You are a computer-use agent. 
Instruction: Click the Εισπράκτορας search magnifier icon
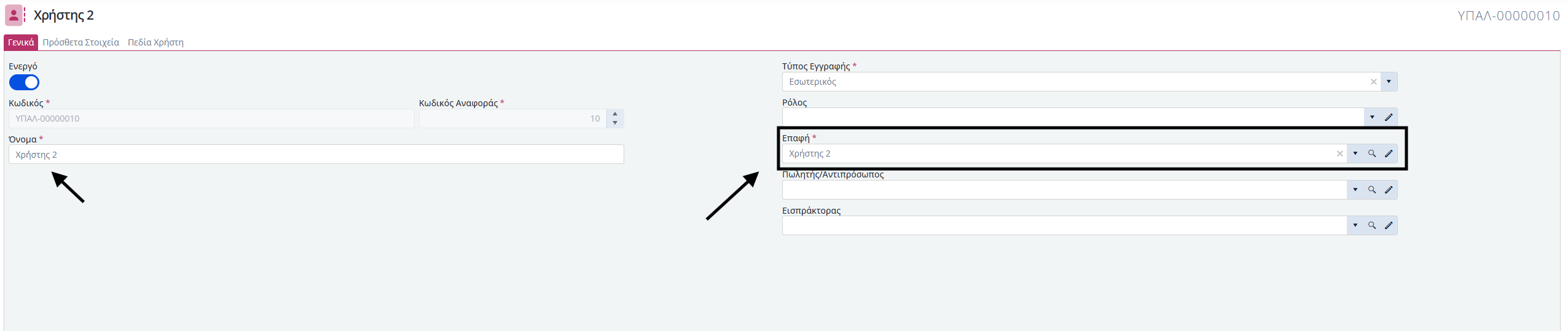[1372, 225]
